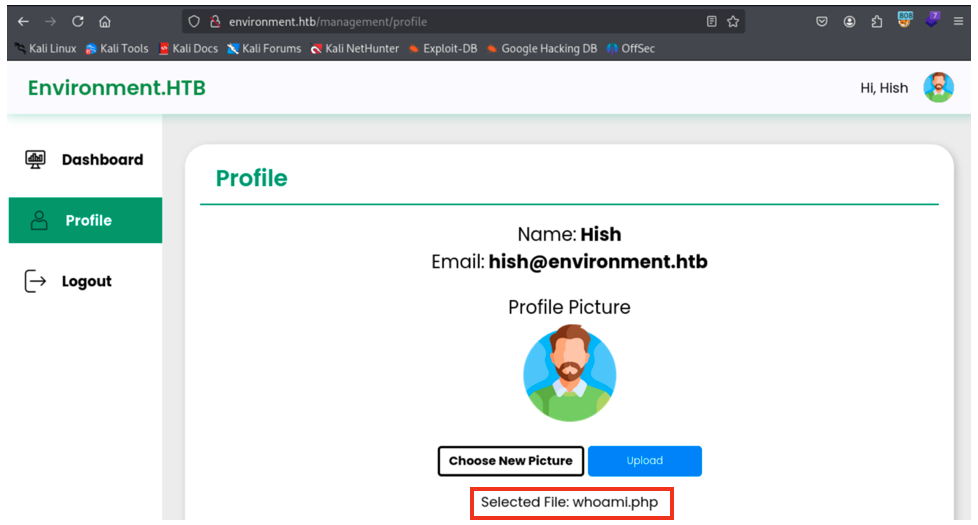The image size is (978, 525).
Task: Click the Hi, Hish greeting text
Action: 884,88
